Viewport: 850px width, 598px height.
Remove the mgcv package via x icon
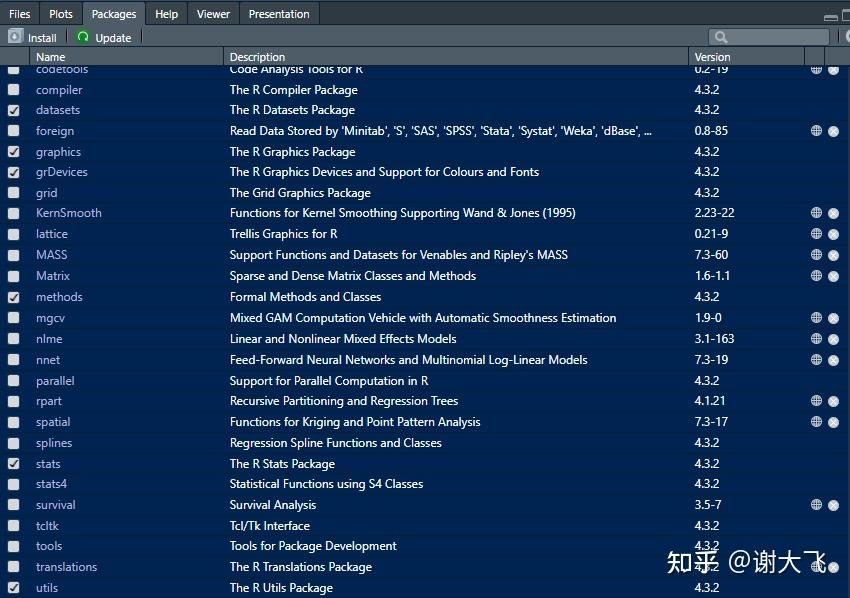click(x=834, y=319)
